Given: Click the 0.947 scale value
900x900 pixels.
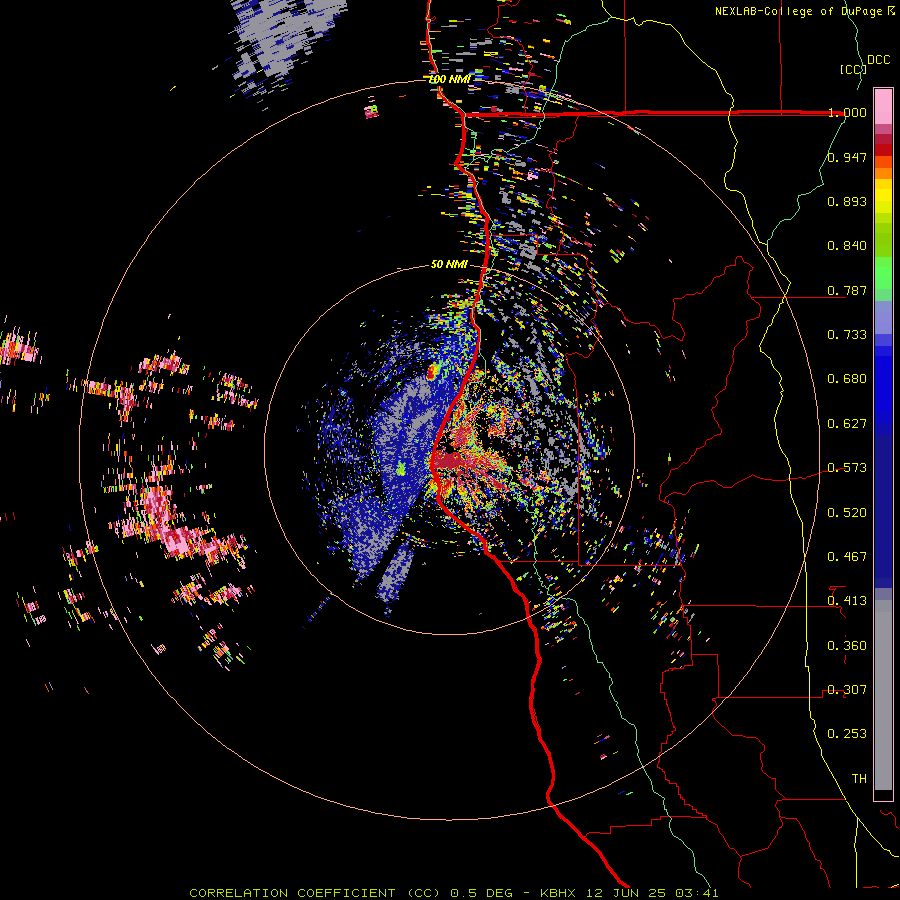Looking at the screenshot, I should click(847, 157).
